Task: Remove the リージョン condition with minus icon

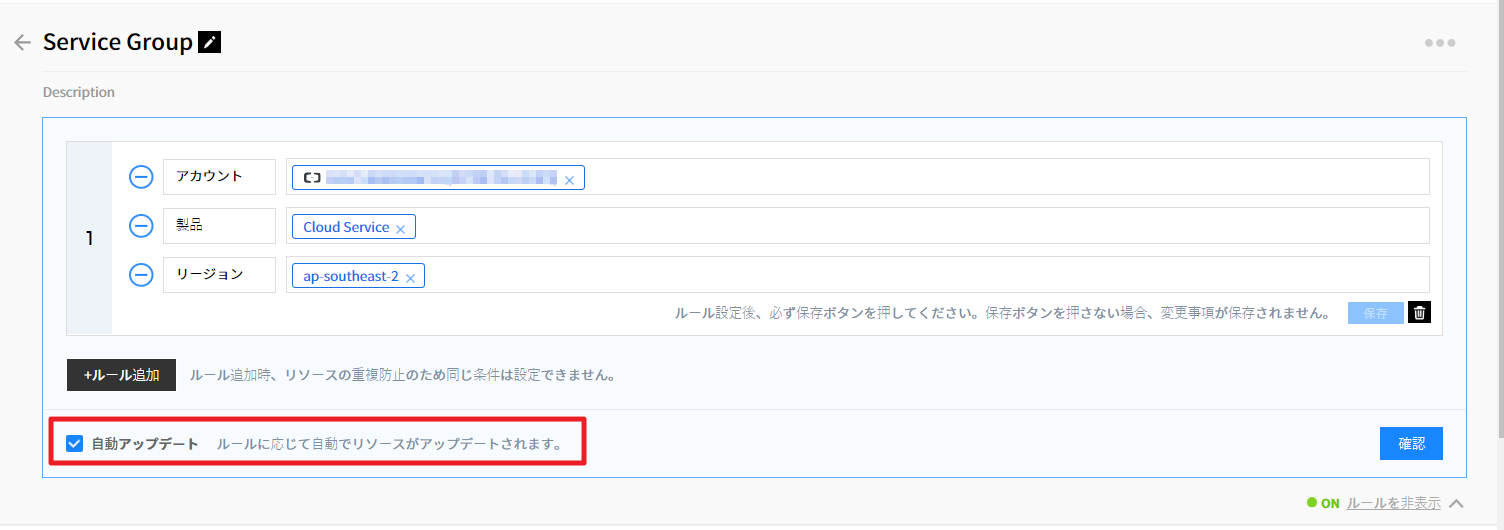Action: pos(141,275)
